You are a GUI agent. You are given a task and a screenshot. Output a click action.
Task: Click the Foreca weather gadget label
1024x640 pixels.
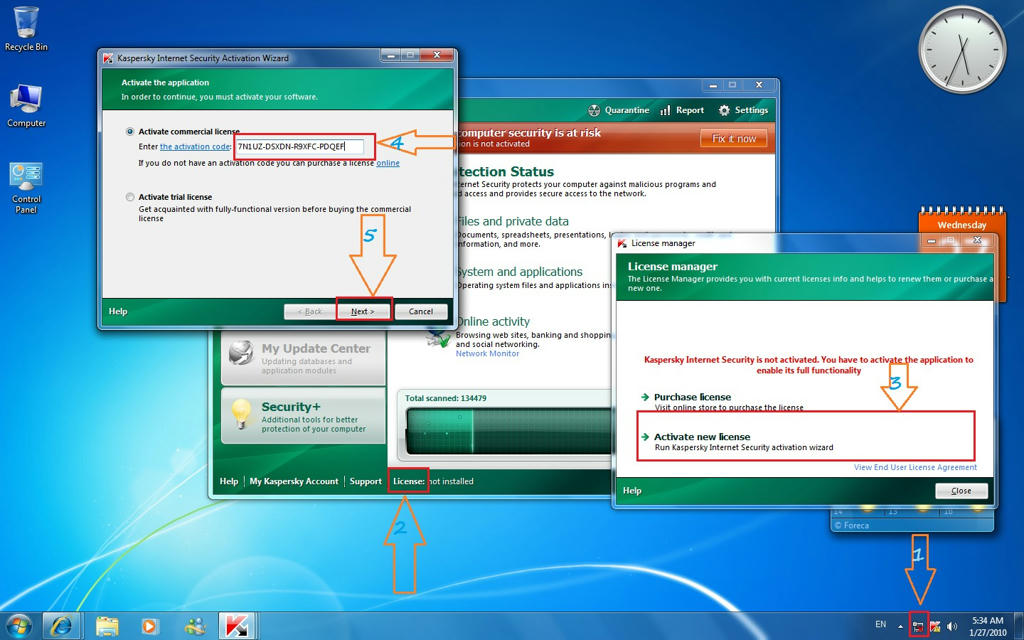click(x=852, y=525)
